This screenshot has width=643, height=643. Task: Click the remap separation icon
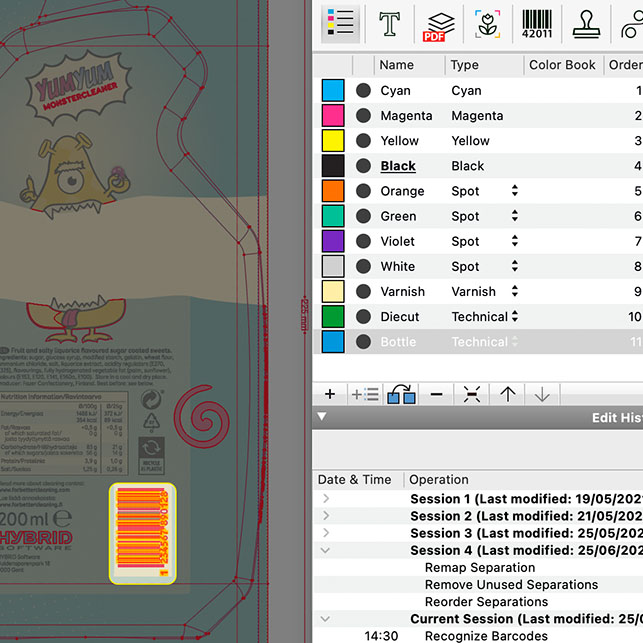[x=401, y=394]
